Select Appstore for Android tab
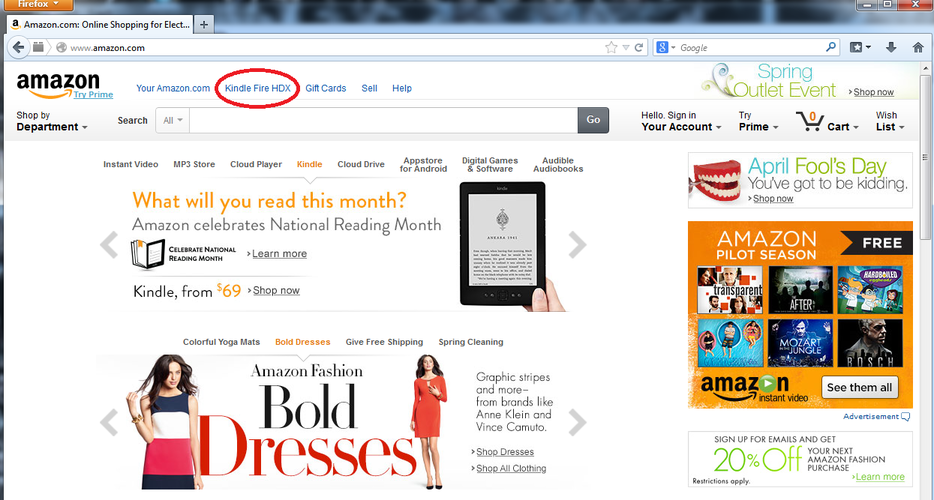Image resolution: width=934 pixels, height=500 pixels. click(x=423, y=165)
